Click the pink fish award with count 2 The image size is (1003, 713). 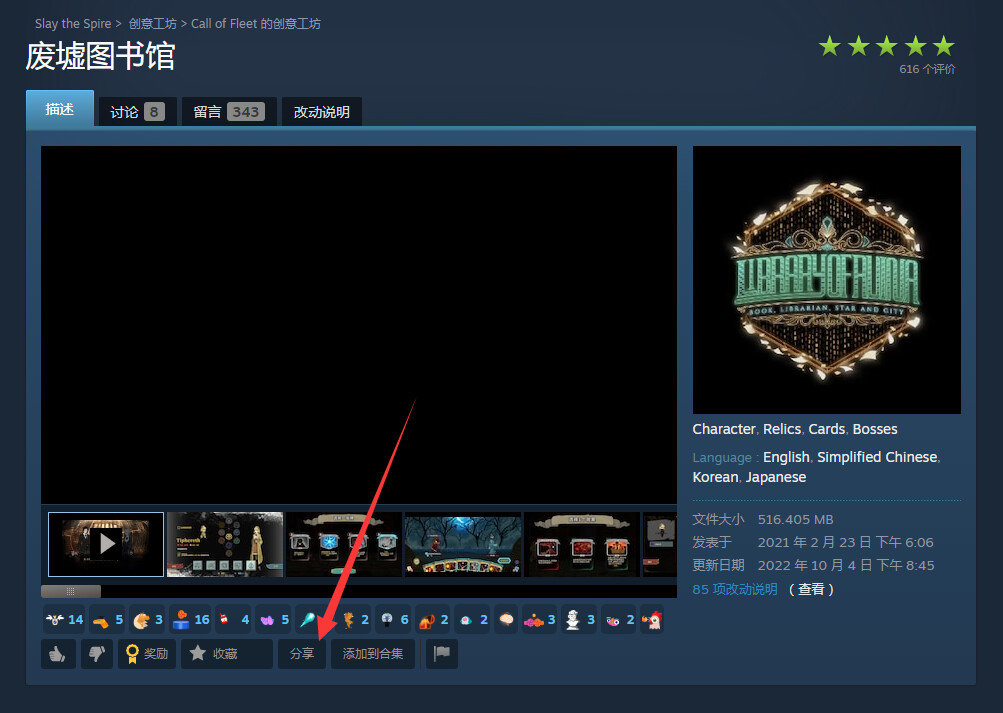click(x=619, y=619)
